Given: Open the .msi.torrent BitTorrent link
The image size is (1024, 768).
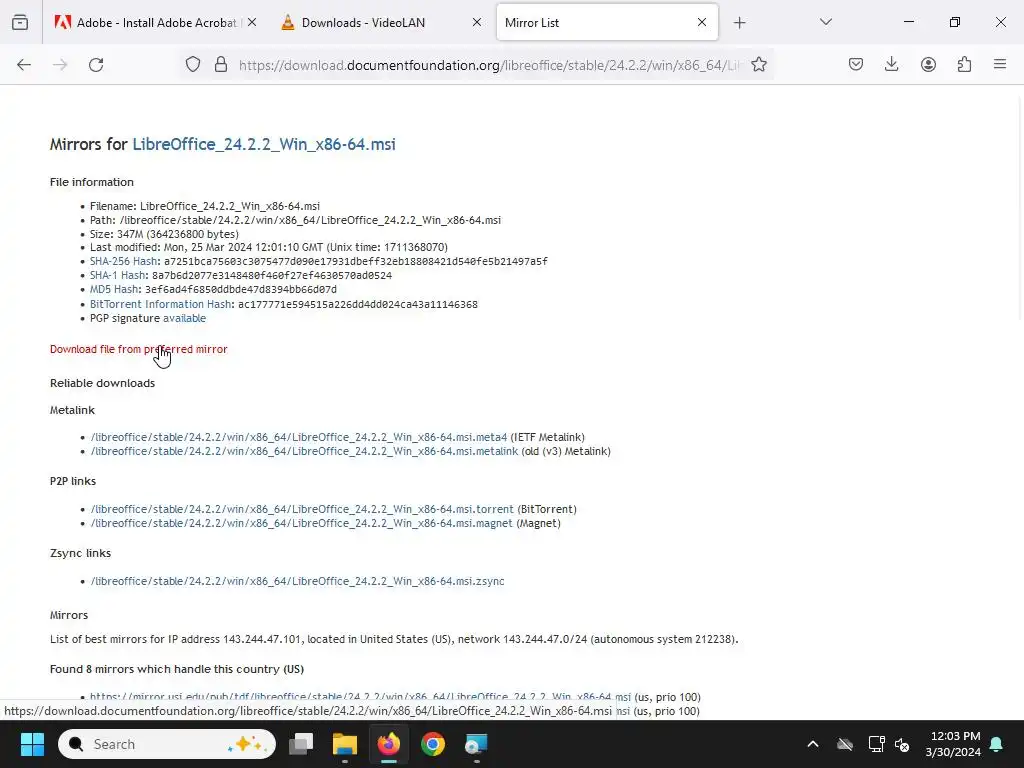Looking at the screenshot, I should pos(302,509).
